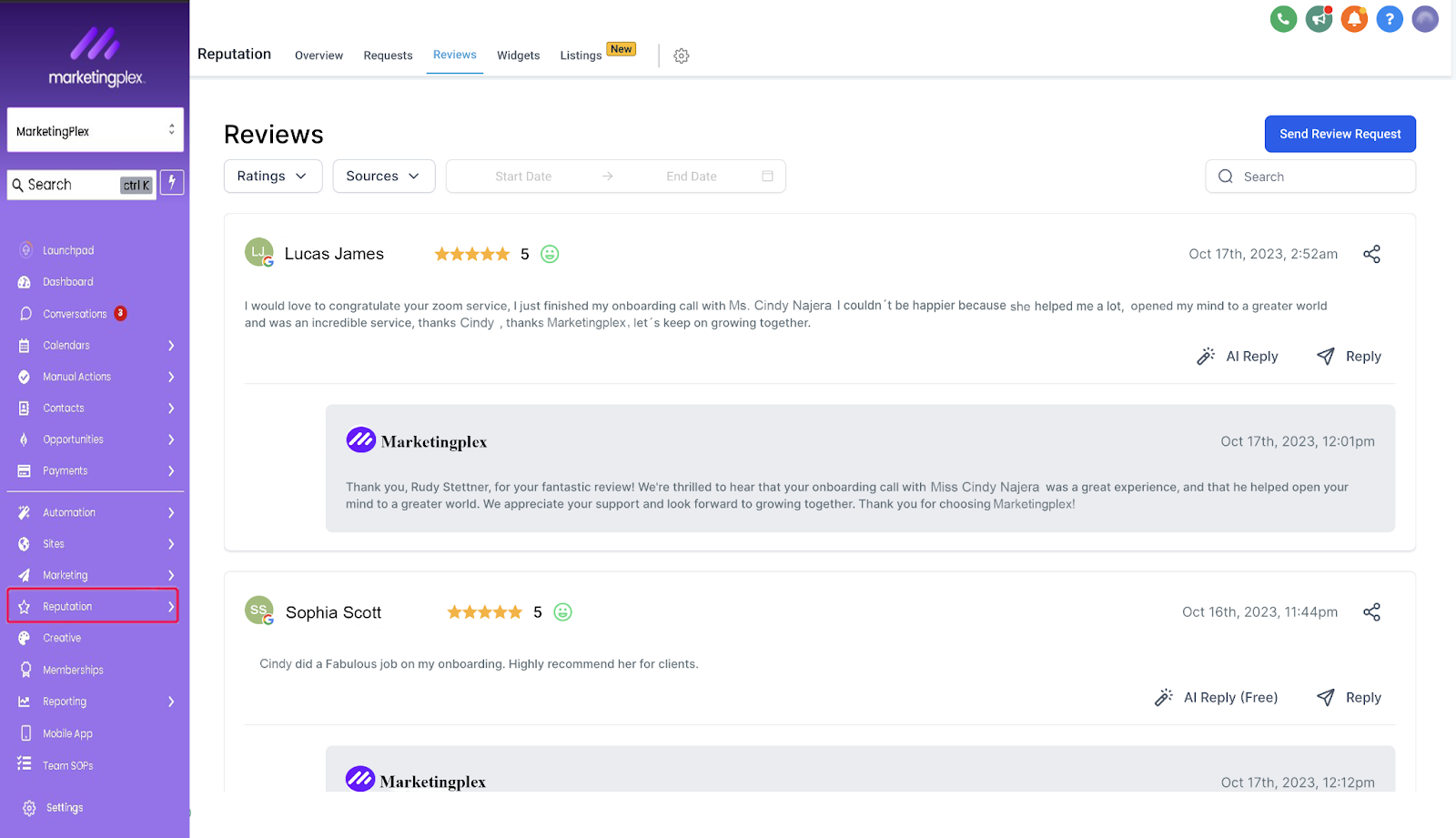The height and width of the screenshot is (838, 1456).
Task: Click timestamp Oct 16th, 2023, 11:44pm
Action: tap(1259, 611)
